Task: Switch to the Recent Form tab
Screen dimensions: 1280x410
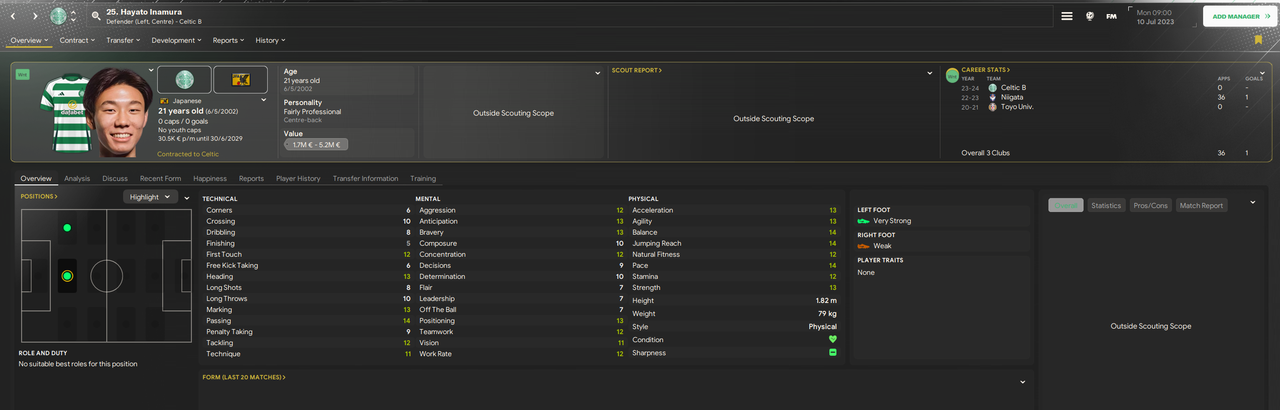Action: tap(160, 178)
